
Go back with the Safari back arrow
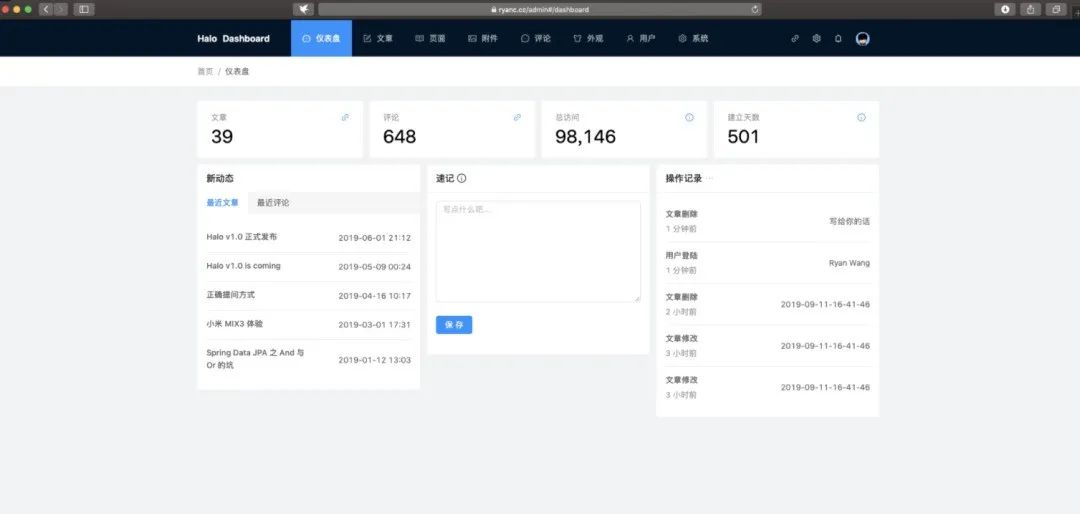(46, 10)
